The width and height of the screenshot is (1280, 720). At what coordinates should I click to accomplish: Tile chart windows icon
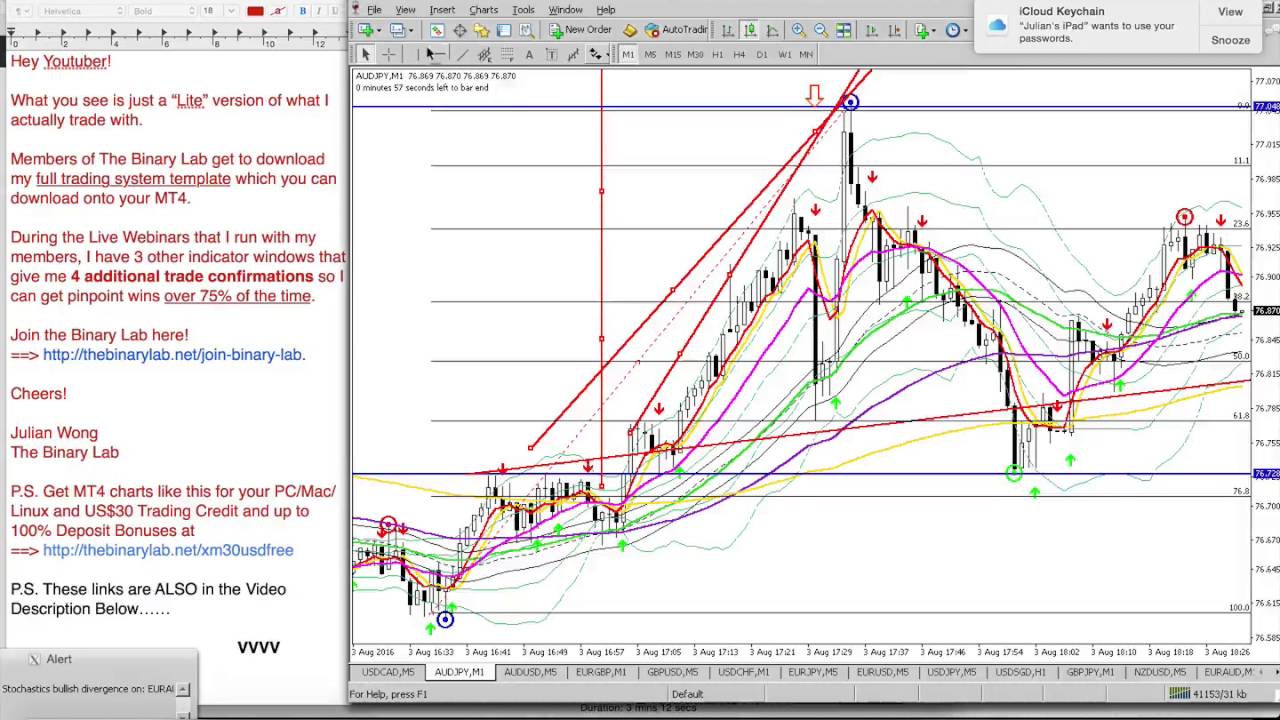point(843,30)
